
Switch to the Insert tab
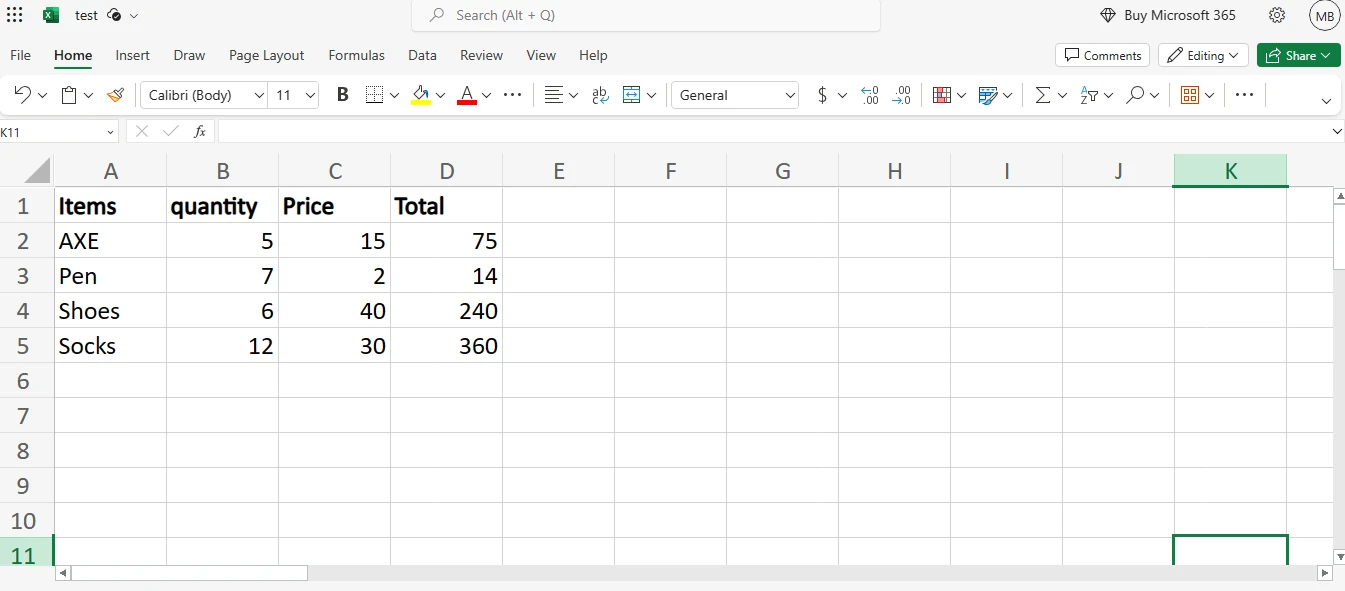[x=132, y=55]
